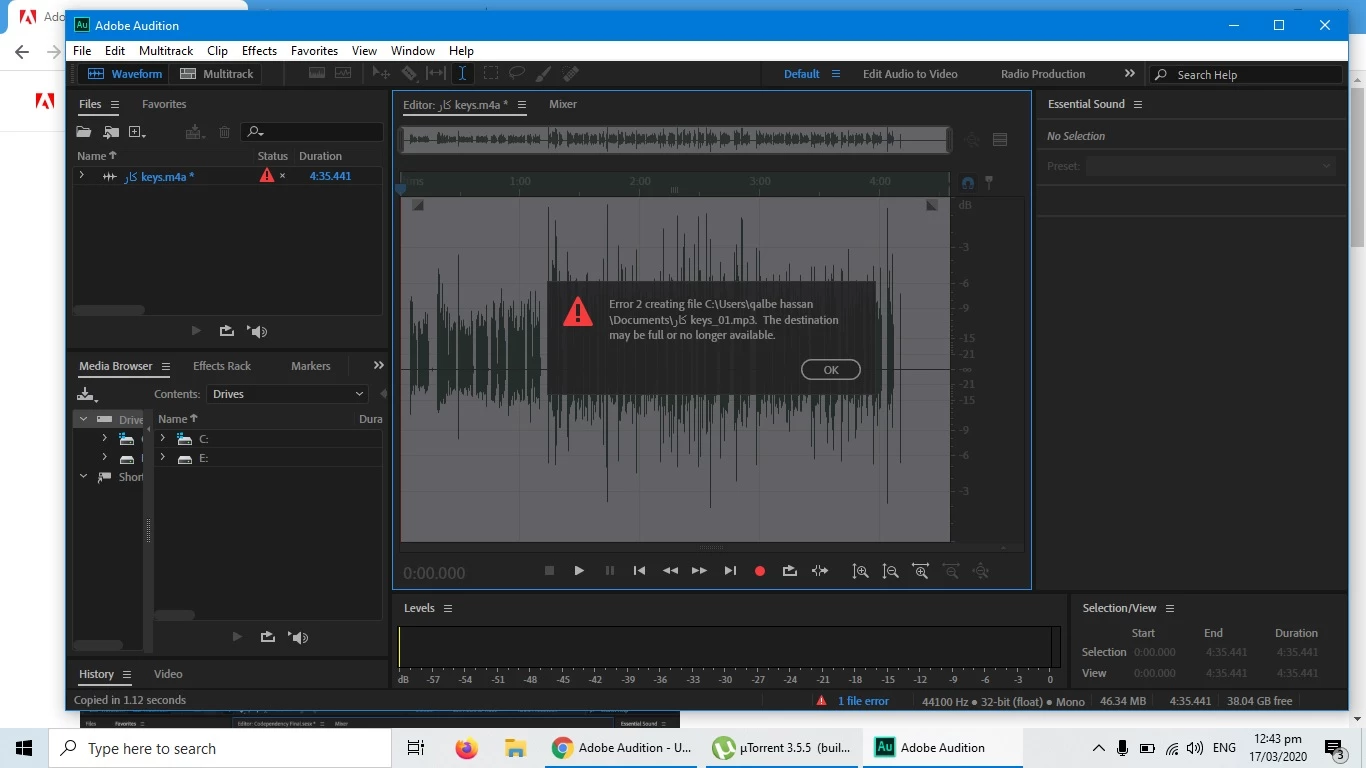The width and height of the screenshot is (1366, 768).
Task: Toggle Show Spectral Pitch Display
Action: click(343, 73)
